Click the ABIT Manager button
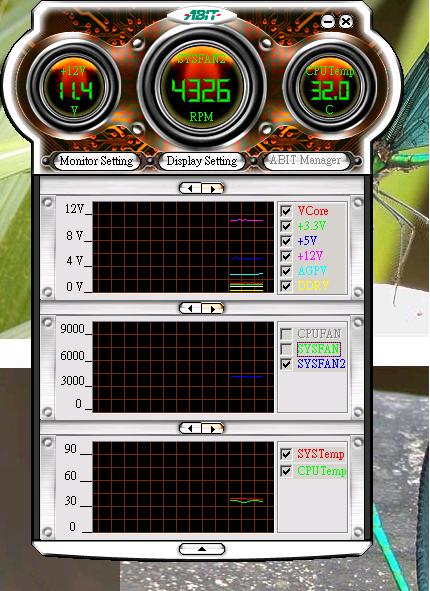 click(305, 160)
